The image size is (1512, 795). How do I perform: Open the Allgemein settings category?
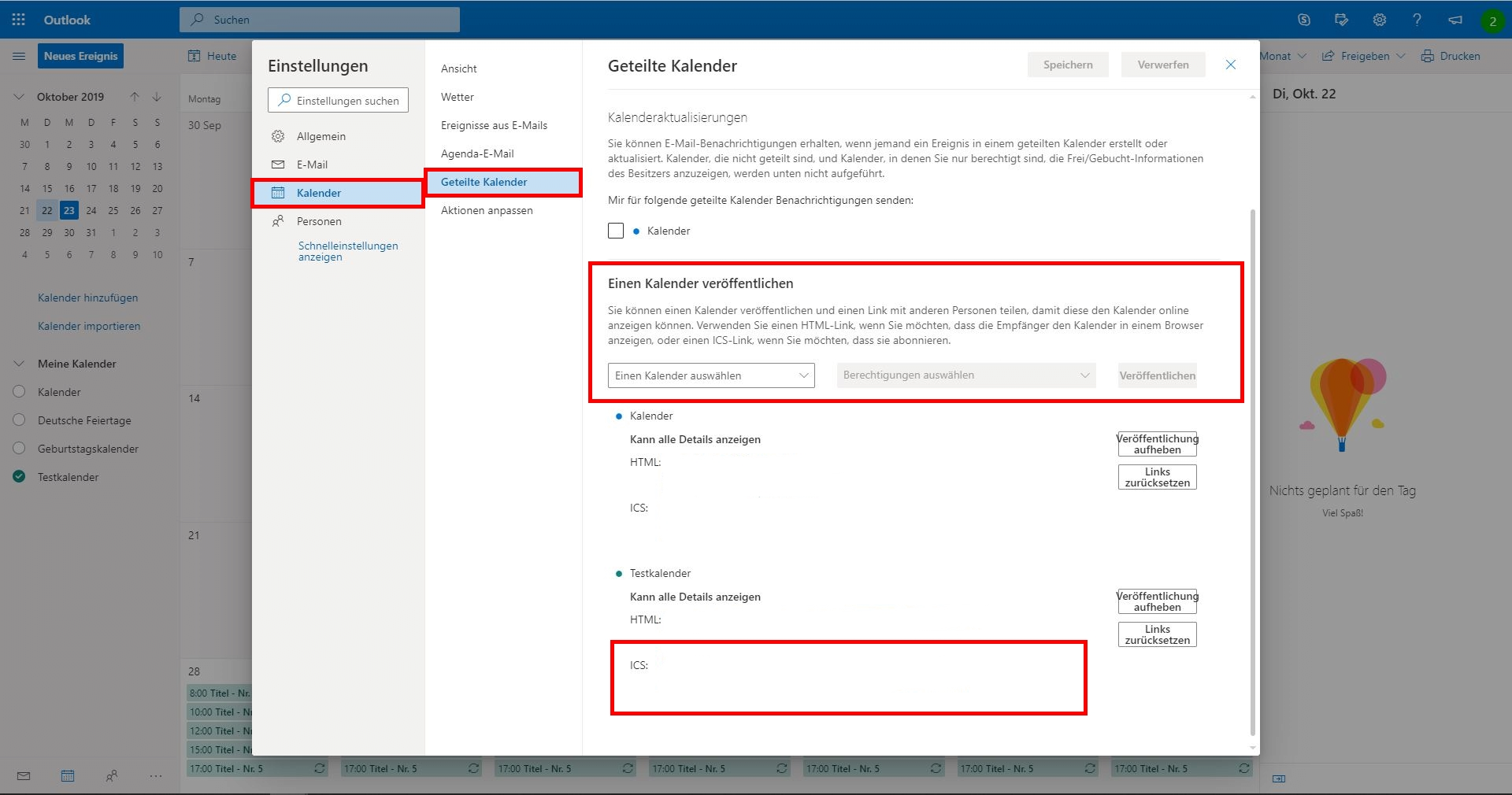click(x=321, y=136)
